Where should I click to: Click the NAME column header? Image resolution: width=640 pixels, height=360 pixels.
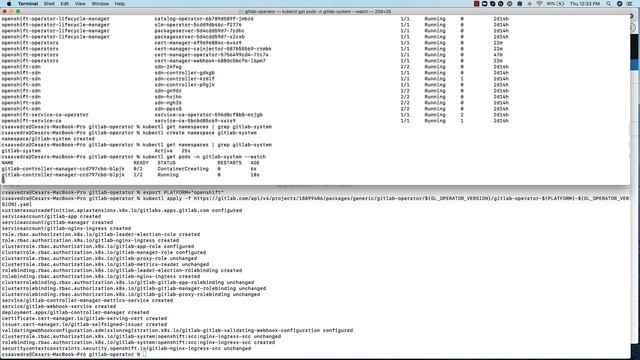coord(7,162)
